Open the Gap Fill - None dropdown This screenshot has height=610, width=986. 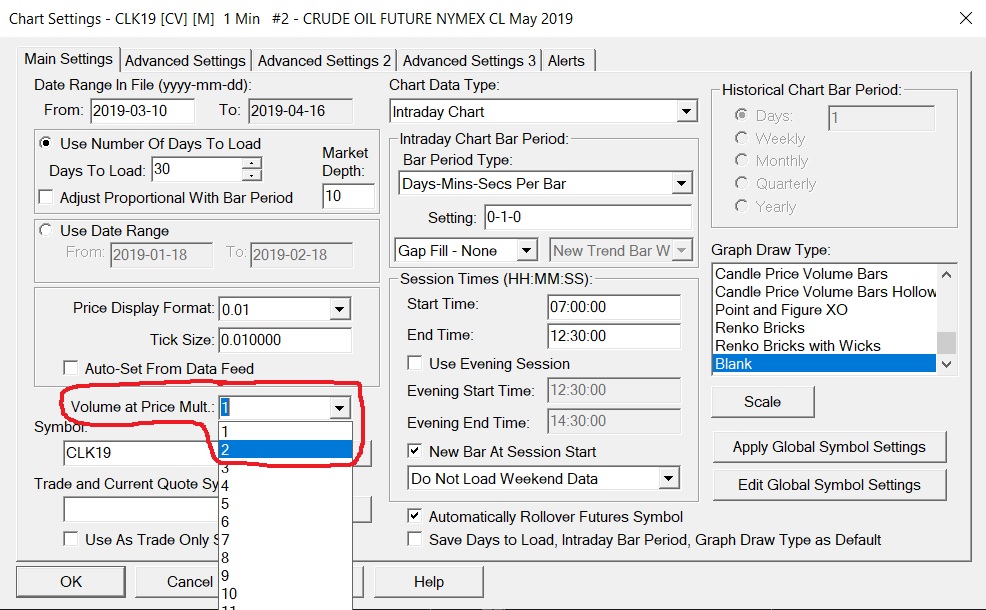tap(526, 251)
